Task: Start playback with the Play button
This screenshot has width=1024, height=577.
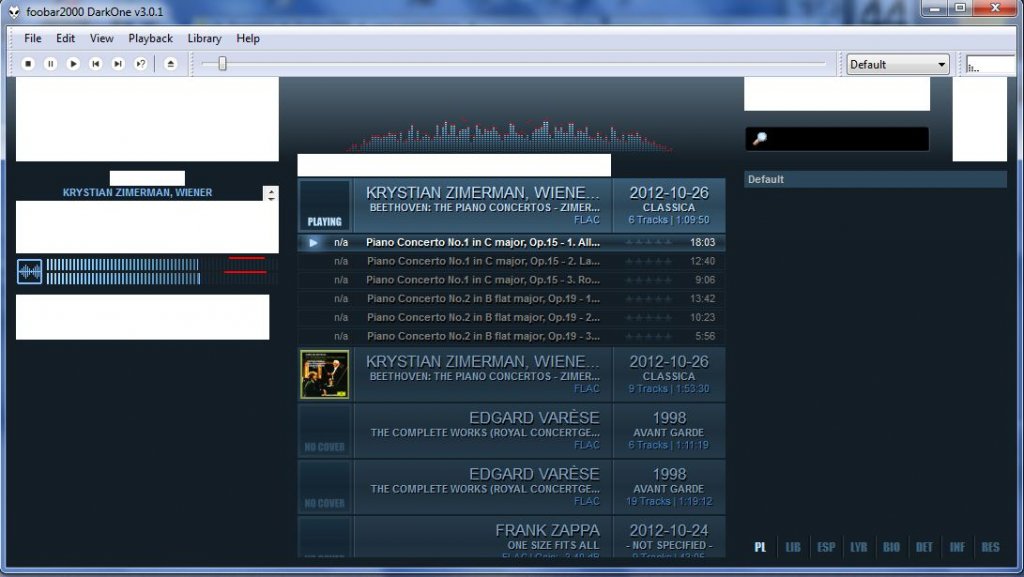Action: point(73,64)
